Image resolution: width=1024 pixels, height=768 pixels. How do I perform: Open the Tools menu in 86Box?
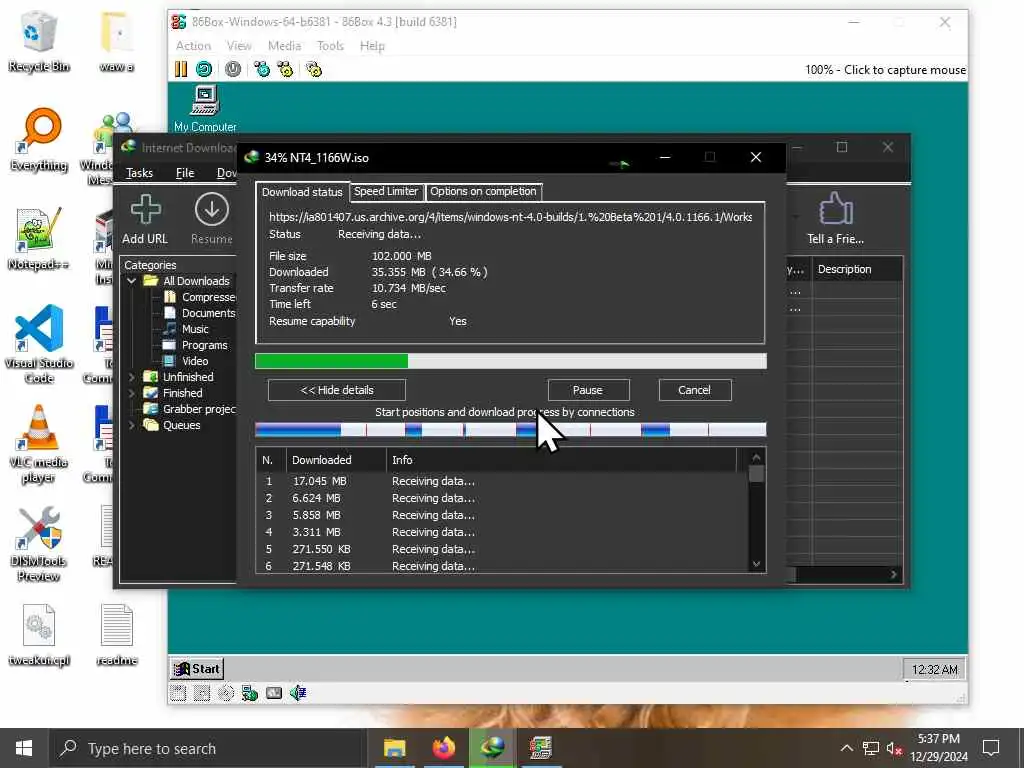(x=330, y=46)
